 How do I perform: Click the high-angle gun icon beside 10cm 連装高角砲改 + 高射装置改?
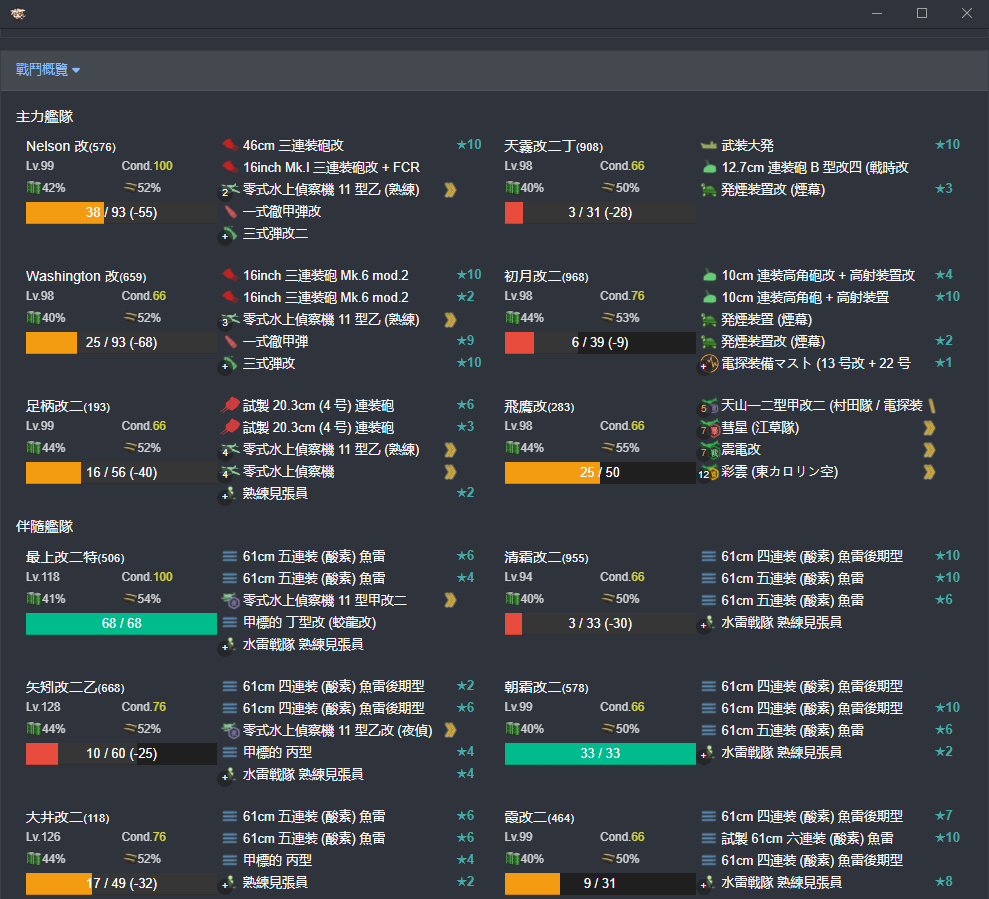[708, 275]
